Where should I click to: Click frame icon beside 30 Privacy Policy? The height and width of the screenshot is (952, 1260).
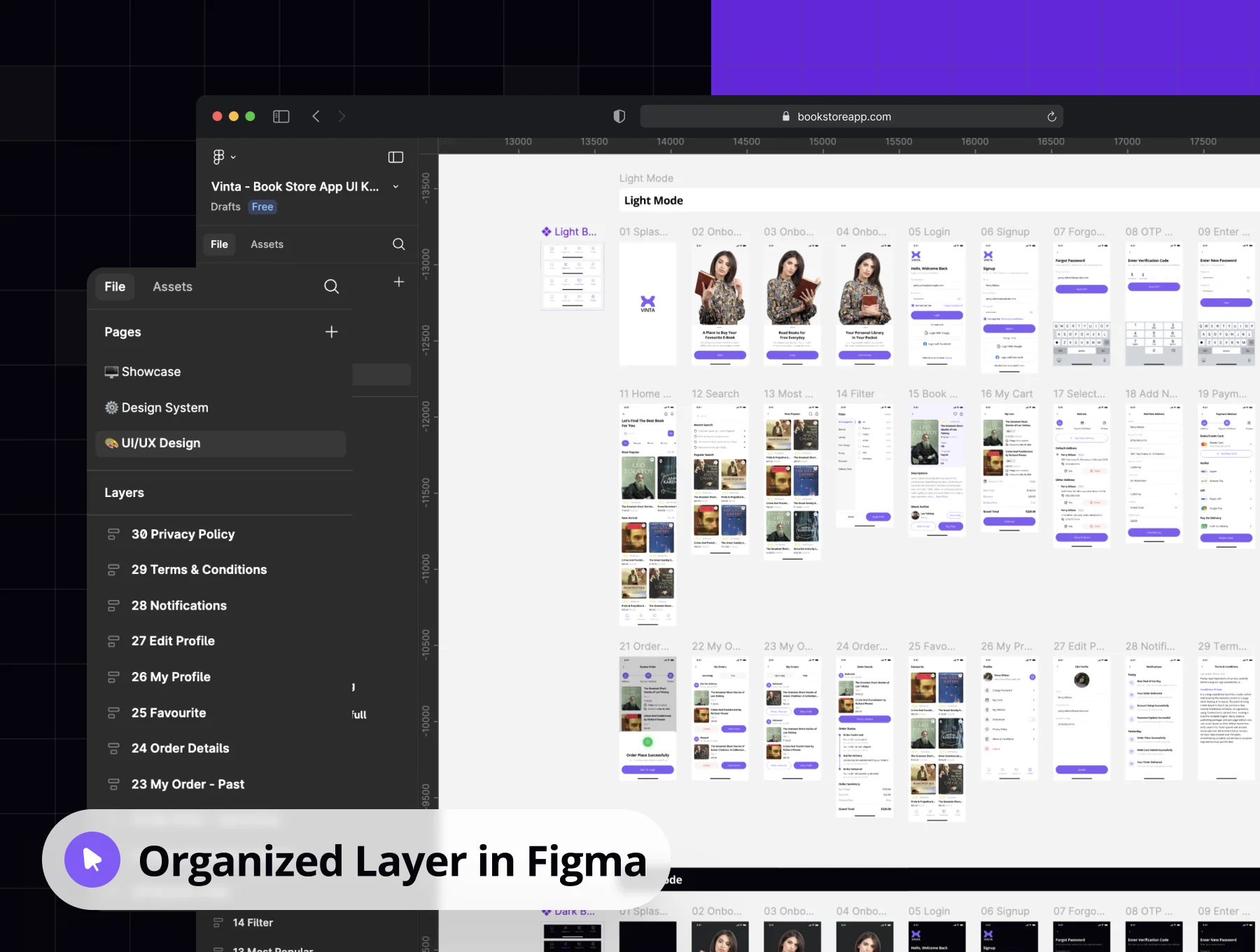tap(113, 534)
